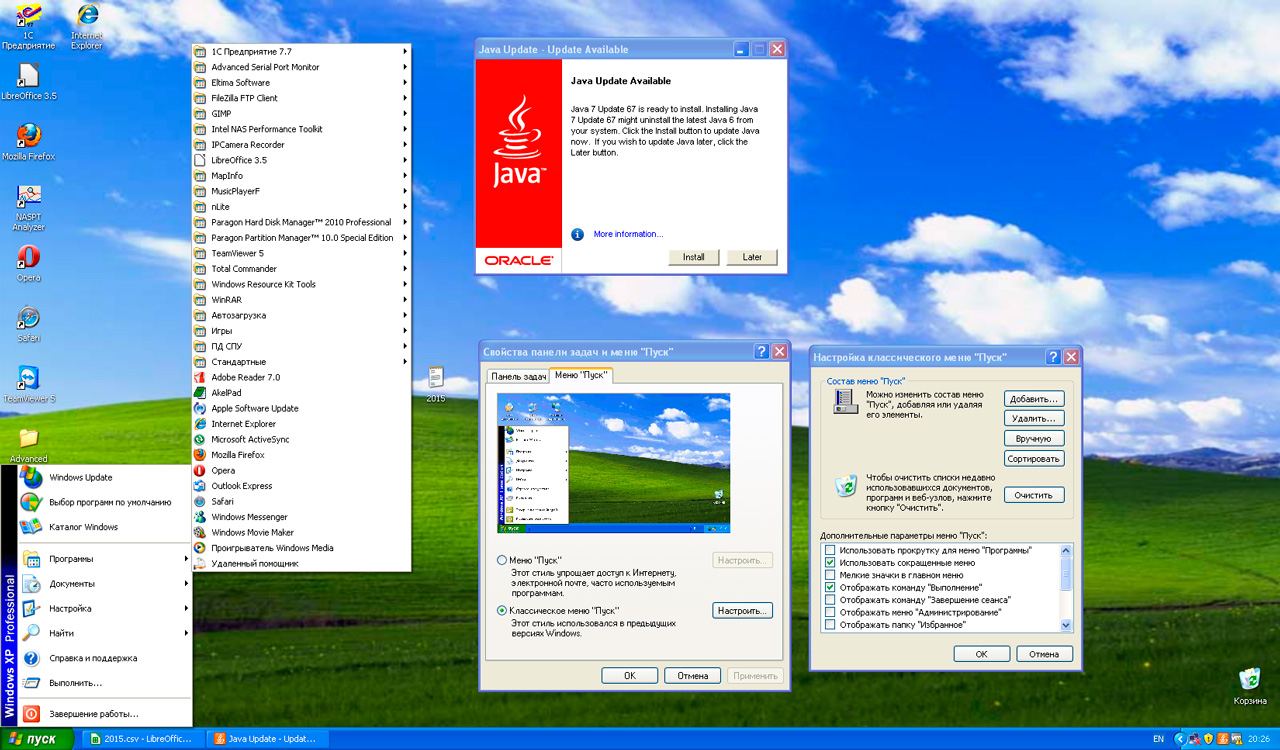Open NASPT Analyzer desktop shortcut
Screen dimensions: 1280x750
29,198
